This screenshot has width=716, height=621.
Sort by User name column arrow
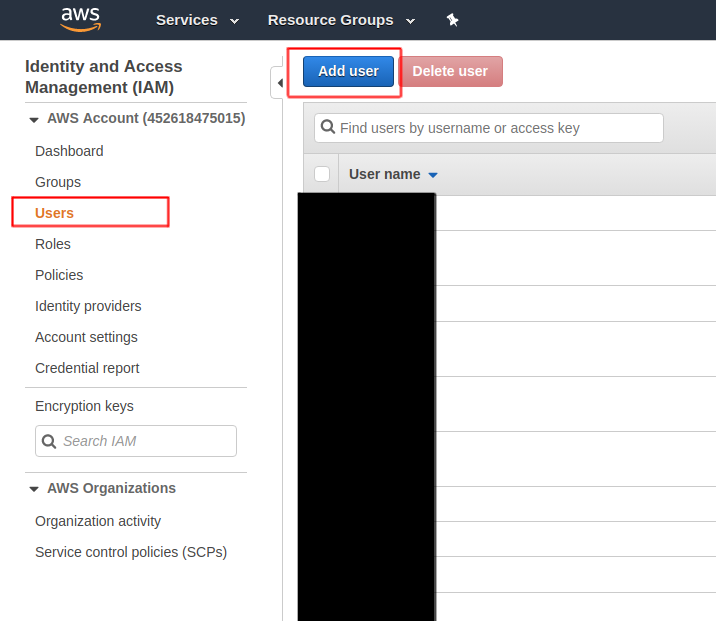tap(433, 175)
